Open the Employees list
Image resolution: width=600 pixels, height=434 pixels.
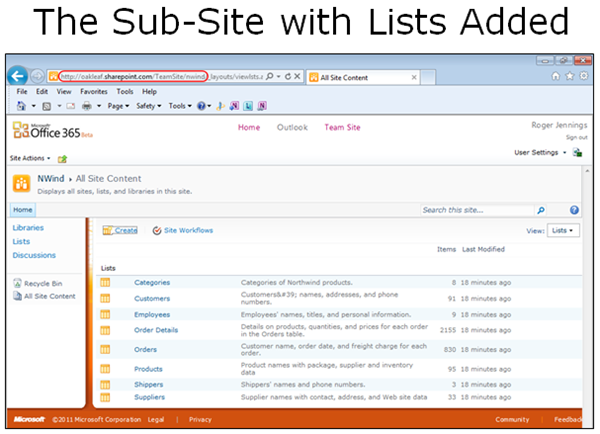point(152,315)
